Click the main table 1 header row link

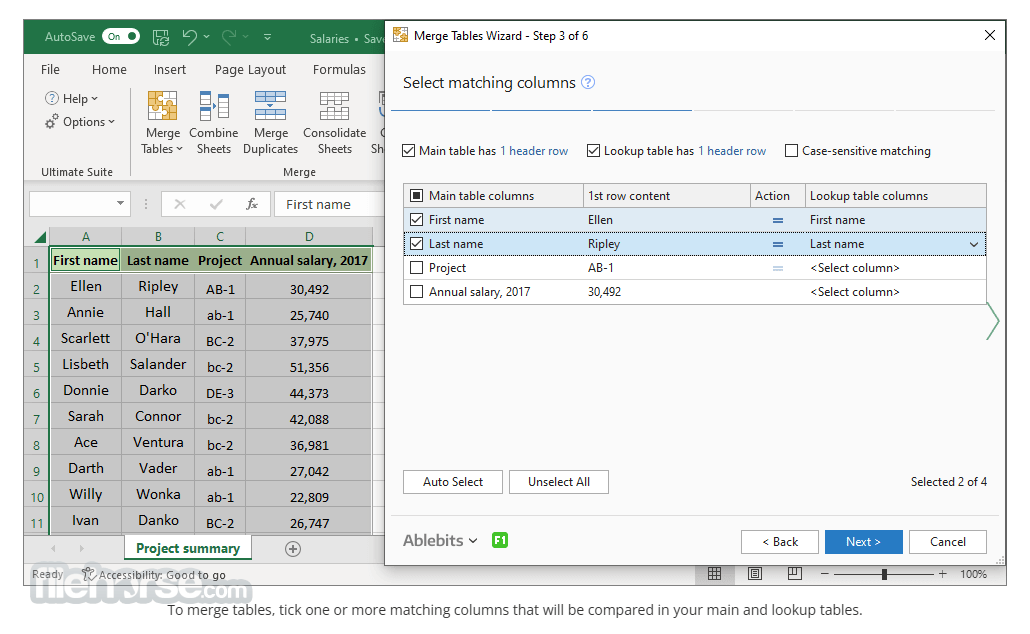[534, 151]
